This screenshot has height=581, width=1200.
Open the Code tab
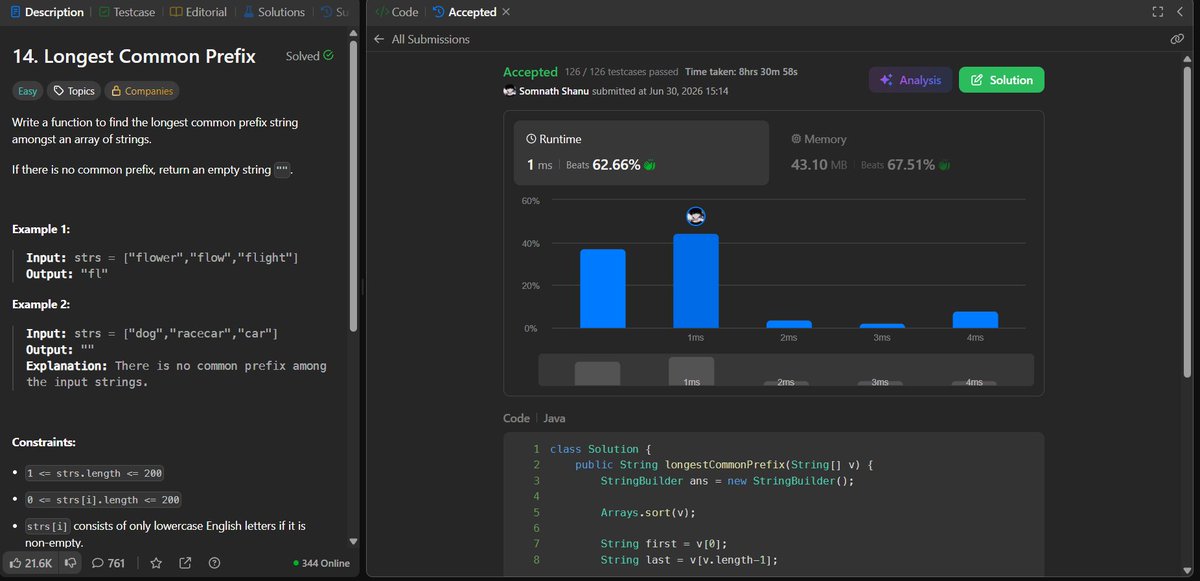click(396, 12)
